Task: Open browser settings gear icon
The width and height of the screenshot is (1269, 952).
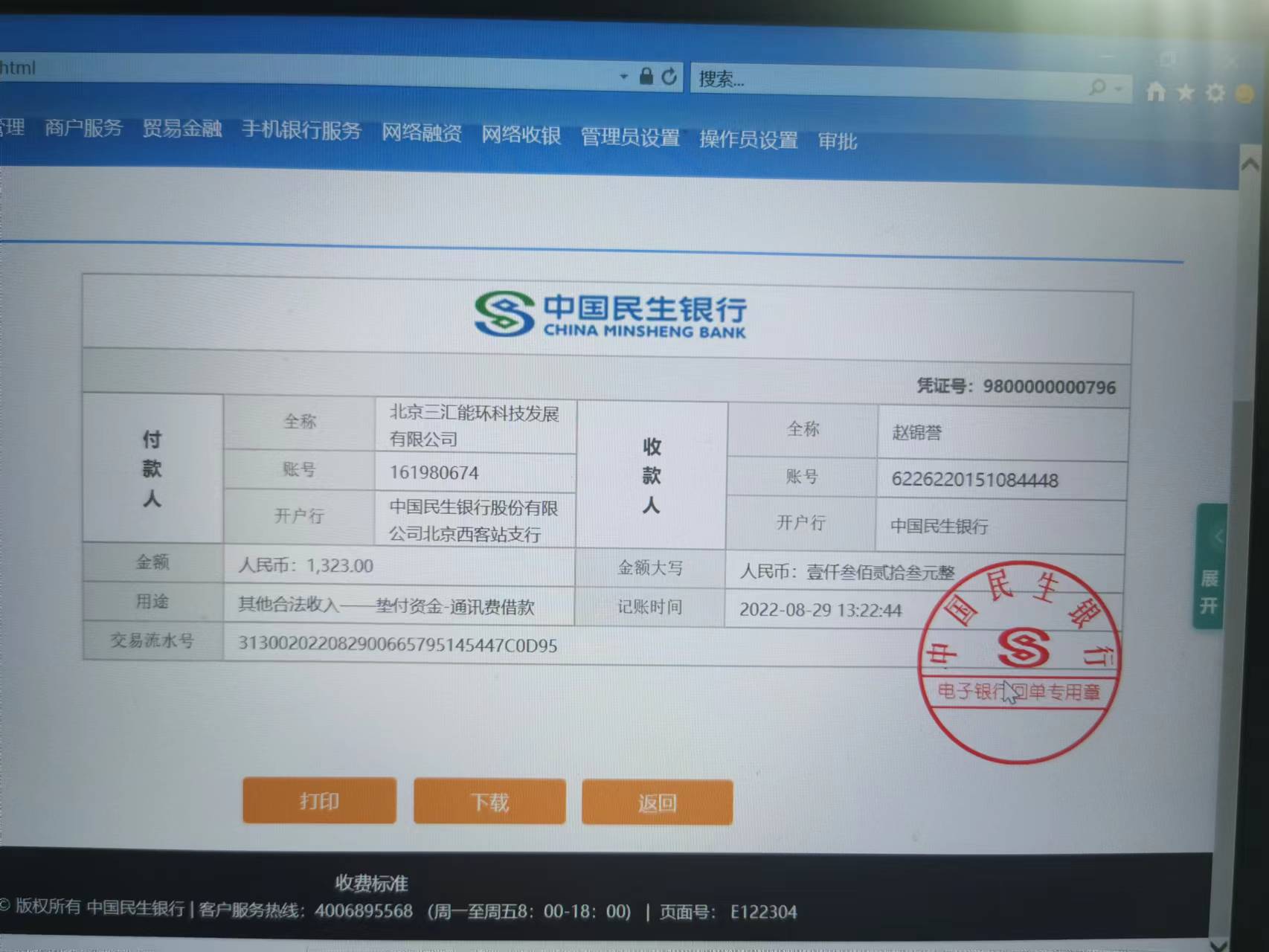Action: (1215, 93)
